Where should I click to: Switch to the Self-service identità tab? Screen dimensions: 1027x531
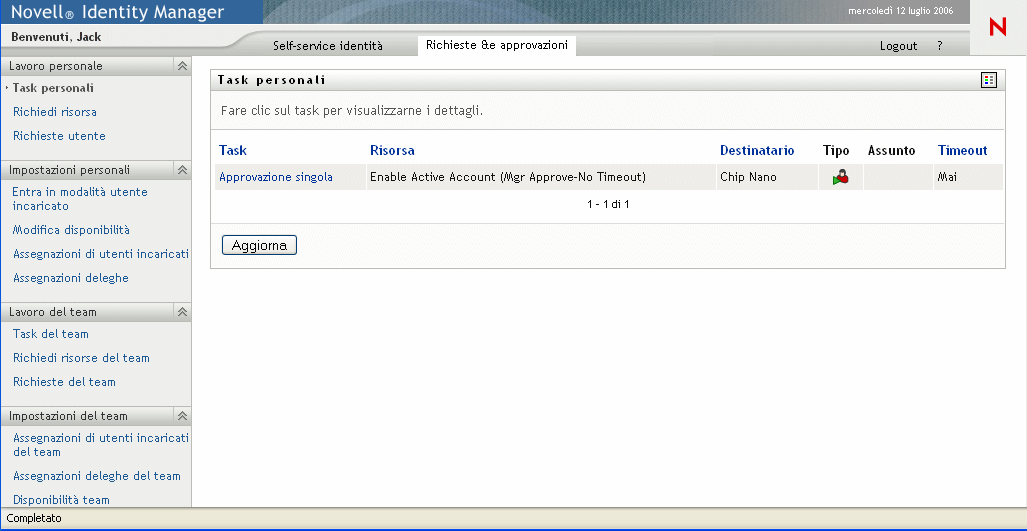pyautogui.click(x=327, y=46)
